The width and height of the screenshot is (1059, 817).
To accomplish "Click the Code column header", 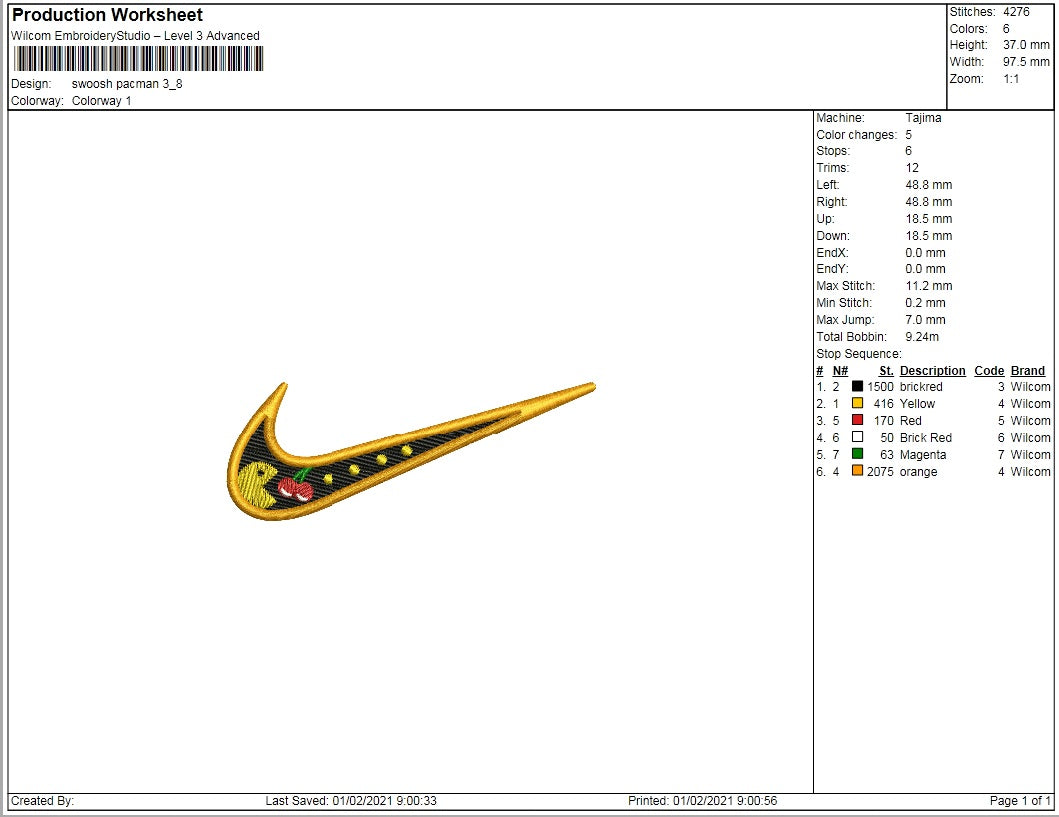I will (989, 371).
